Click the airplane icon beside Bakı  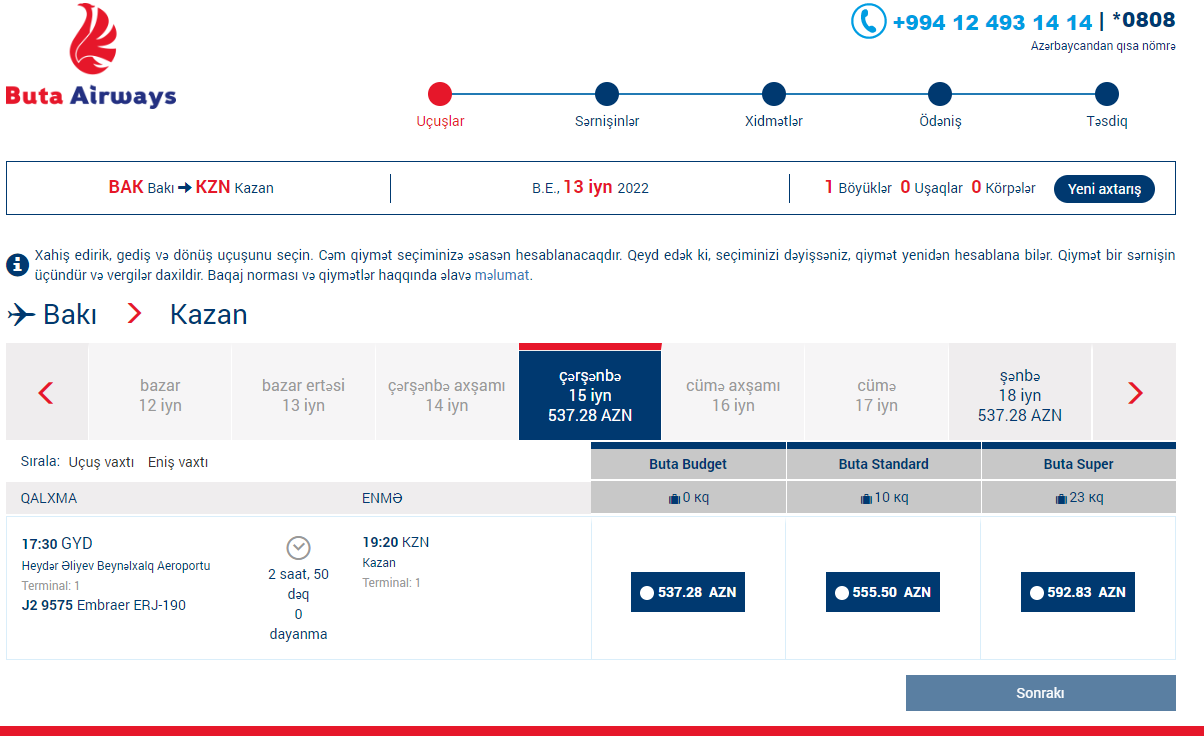(x=21, y=315)
